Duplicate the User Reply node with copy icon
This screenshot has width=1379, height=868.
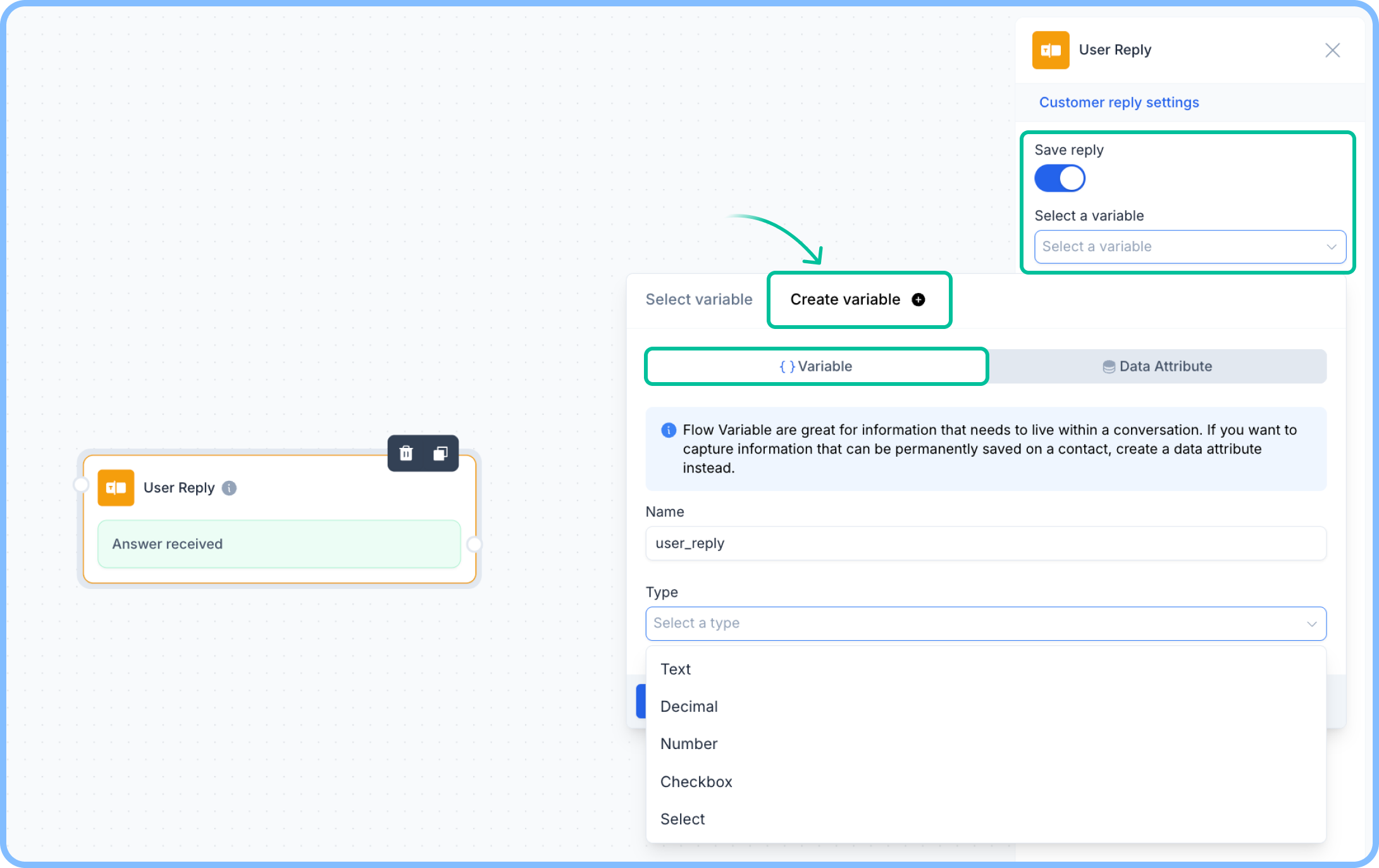point(440,453)
